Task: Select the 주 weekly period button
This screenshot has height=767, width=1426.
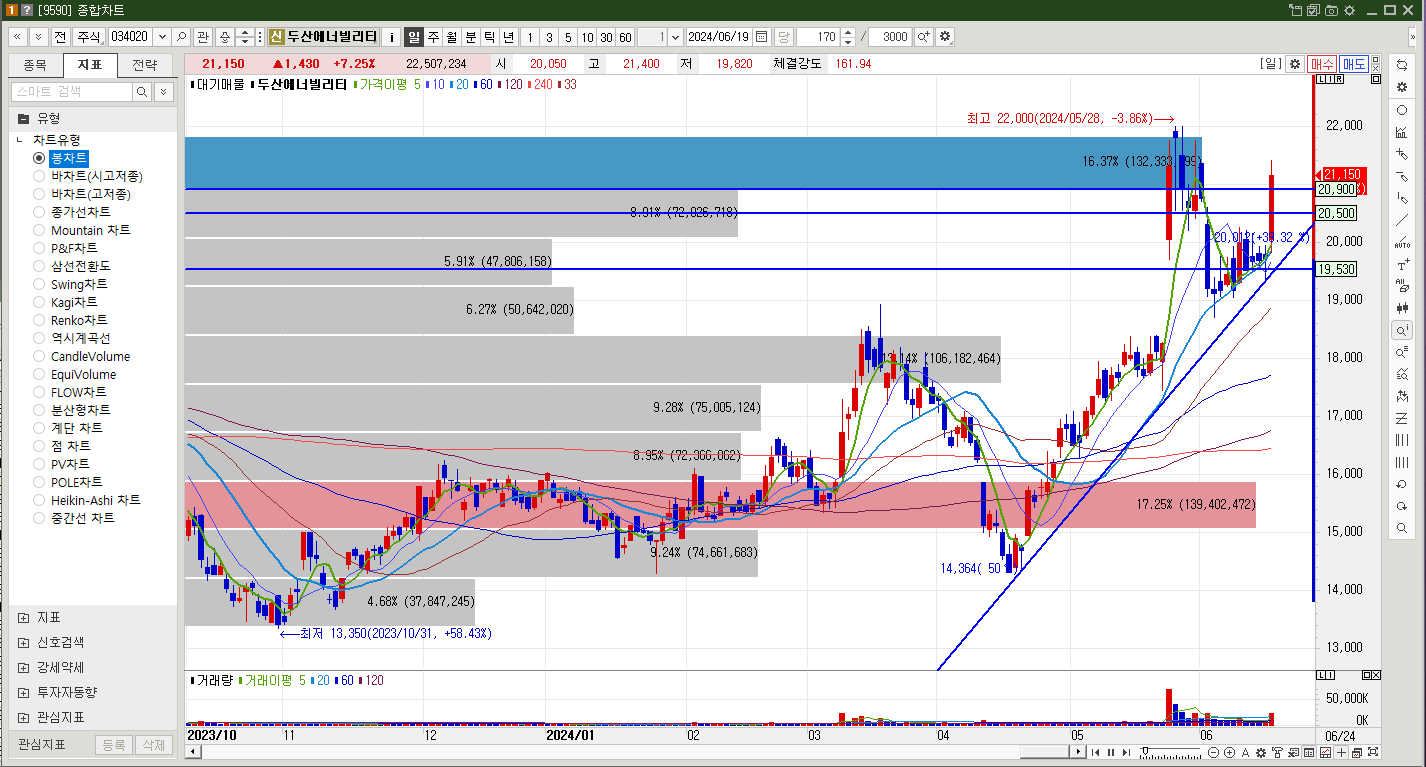Action: click(433, 36)
